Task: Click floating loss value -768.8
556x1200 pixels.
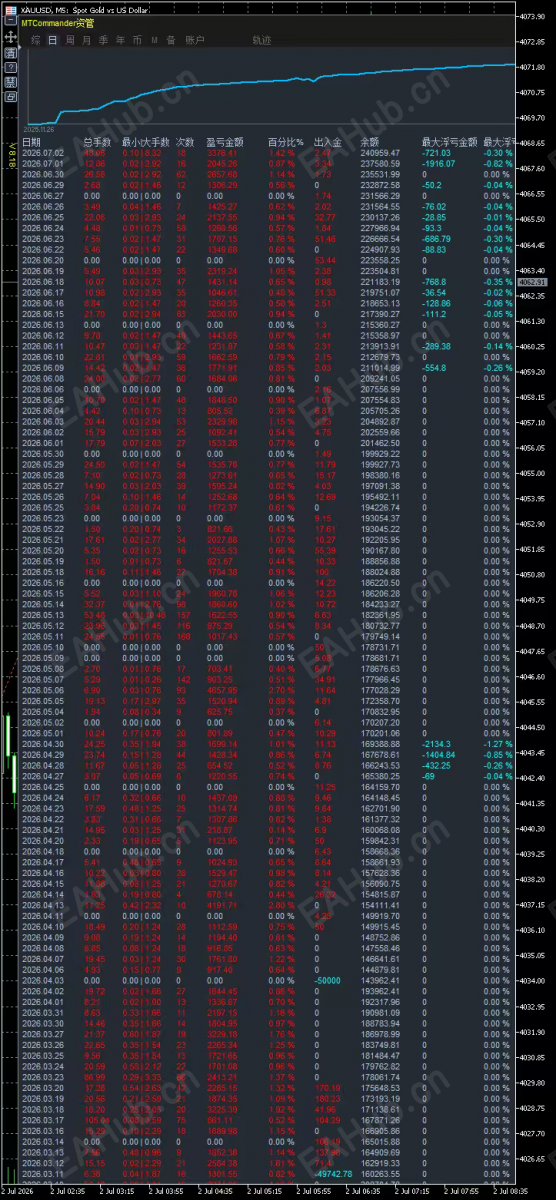Action: (x=436, y=282)
